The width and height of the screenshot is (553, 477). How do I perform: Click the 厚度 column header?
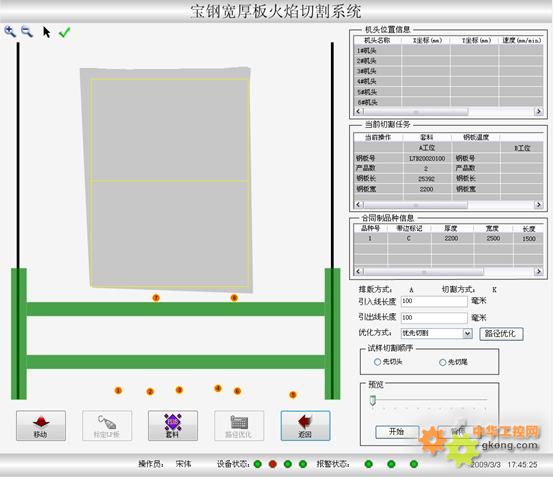[451, 228]
